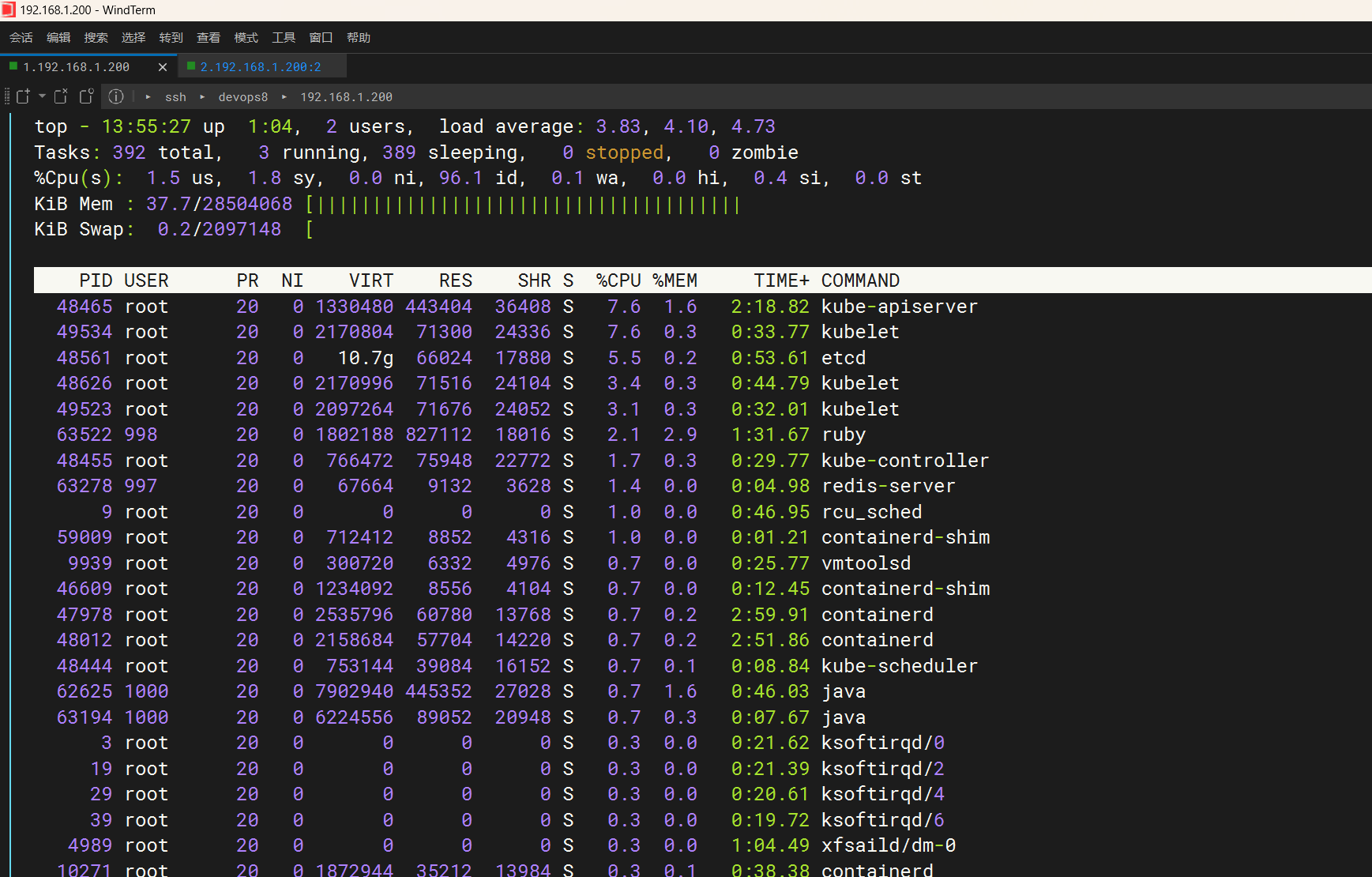Click the COMMAND column header
Image resolution: width=1372 pixels, height=877 pixels.
click(x=861, y=280)
